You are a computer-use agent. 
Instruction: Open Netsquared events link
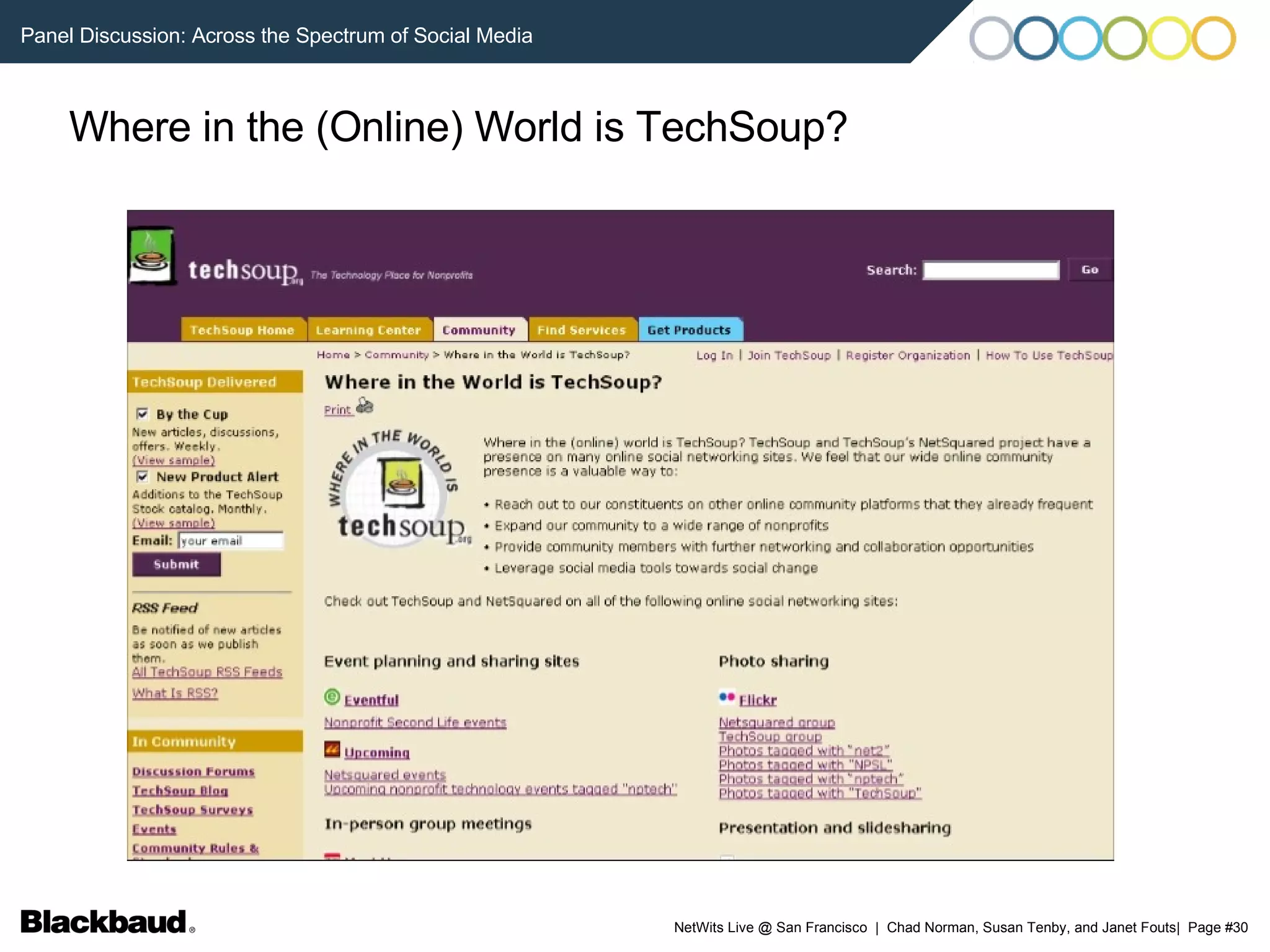pos(385,775)
